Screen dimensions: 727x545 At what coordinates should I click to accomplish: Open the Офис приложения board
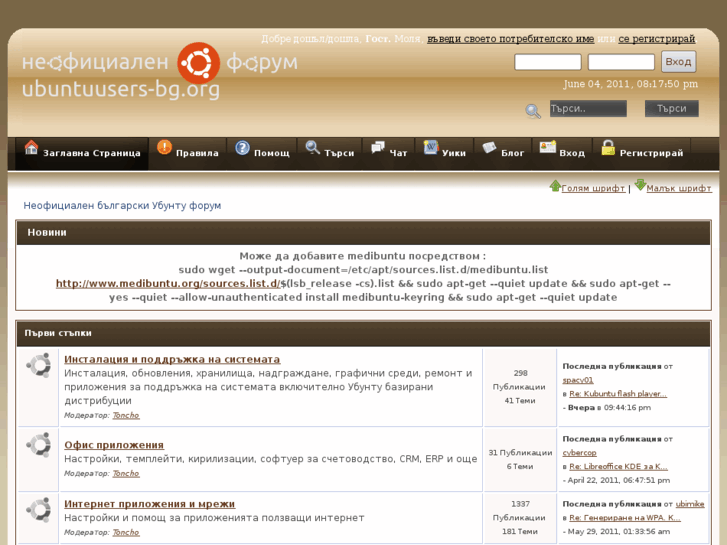pos(114,445)
